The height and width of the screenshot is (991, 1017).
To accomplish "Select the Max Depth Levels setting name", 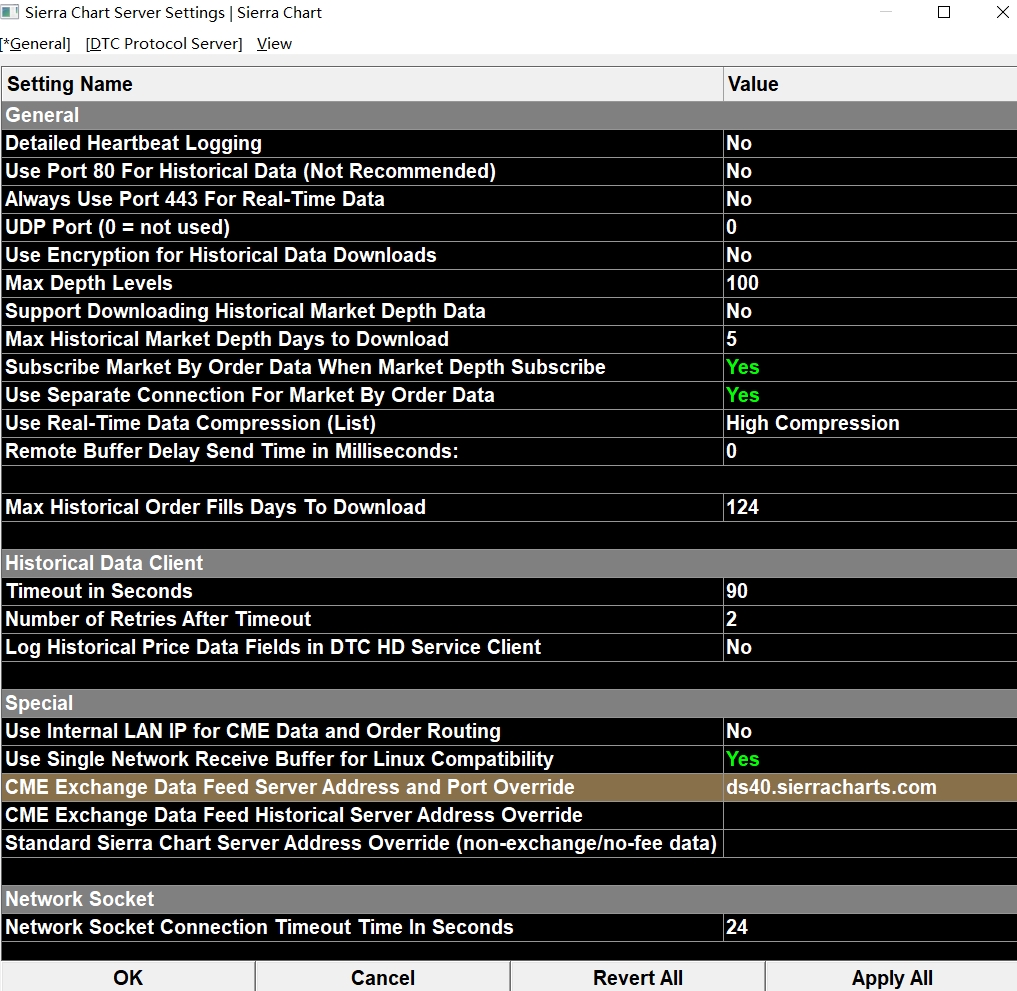I will 89,283.
